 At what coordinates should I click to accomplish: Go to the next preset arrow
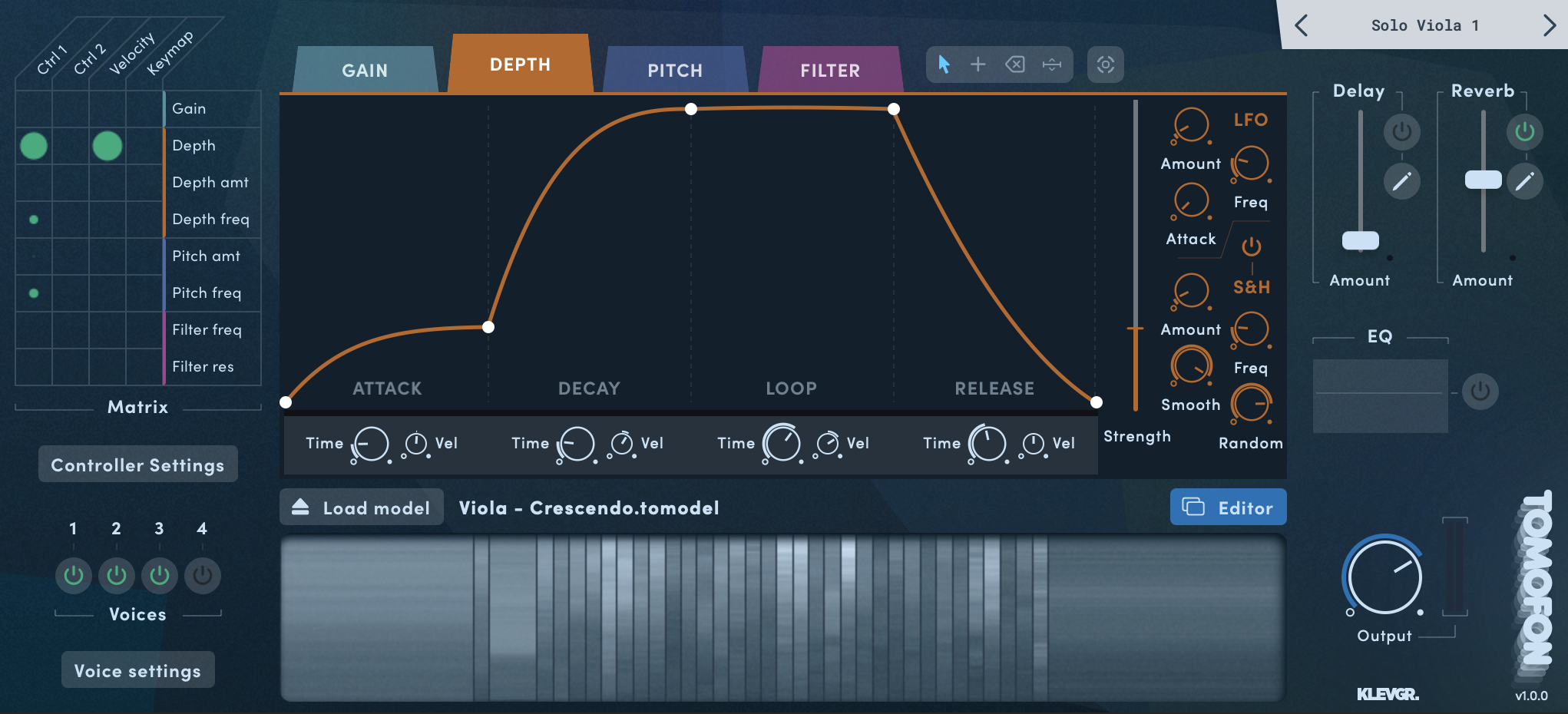[1549, 25]
